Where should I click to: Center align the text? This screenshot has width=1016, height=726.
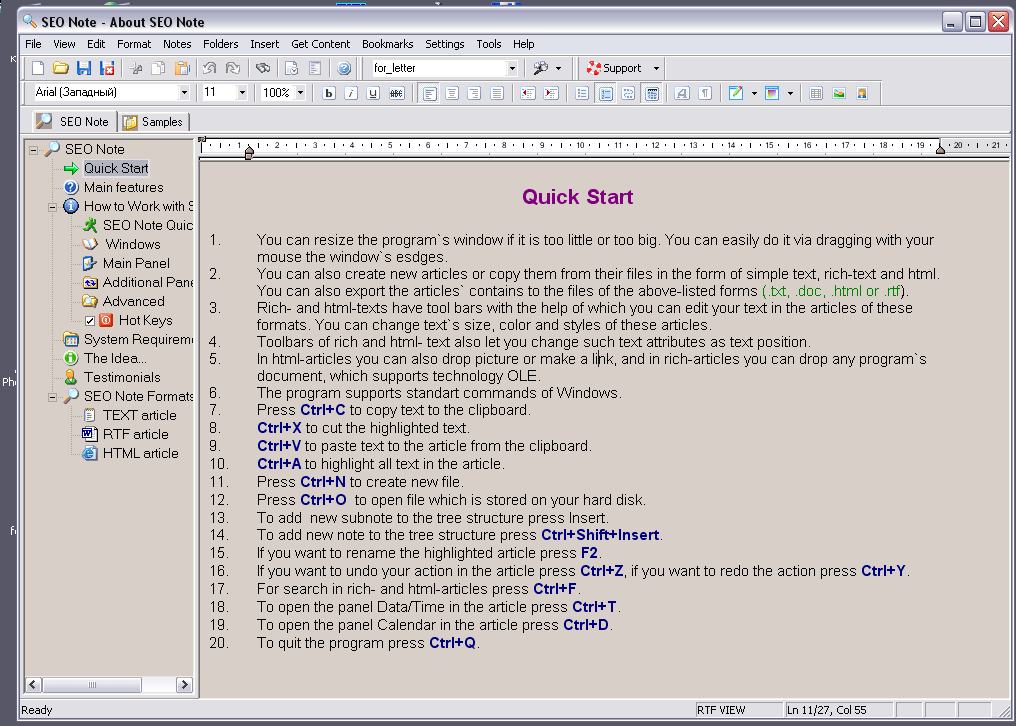452,93
